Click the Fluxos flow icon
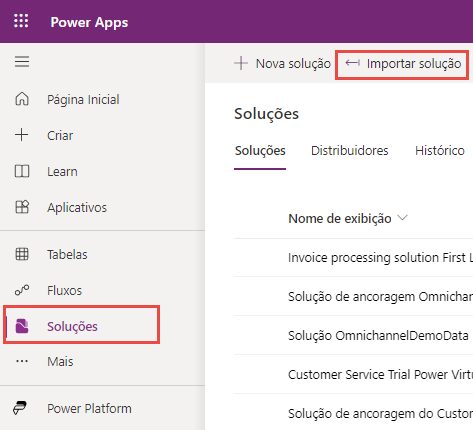The image size is (473, 430). tap(22, 290)
